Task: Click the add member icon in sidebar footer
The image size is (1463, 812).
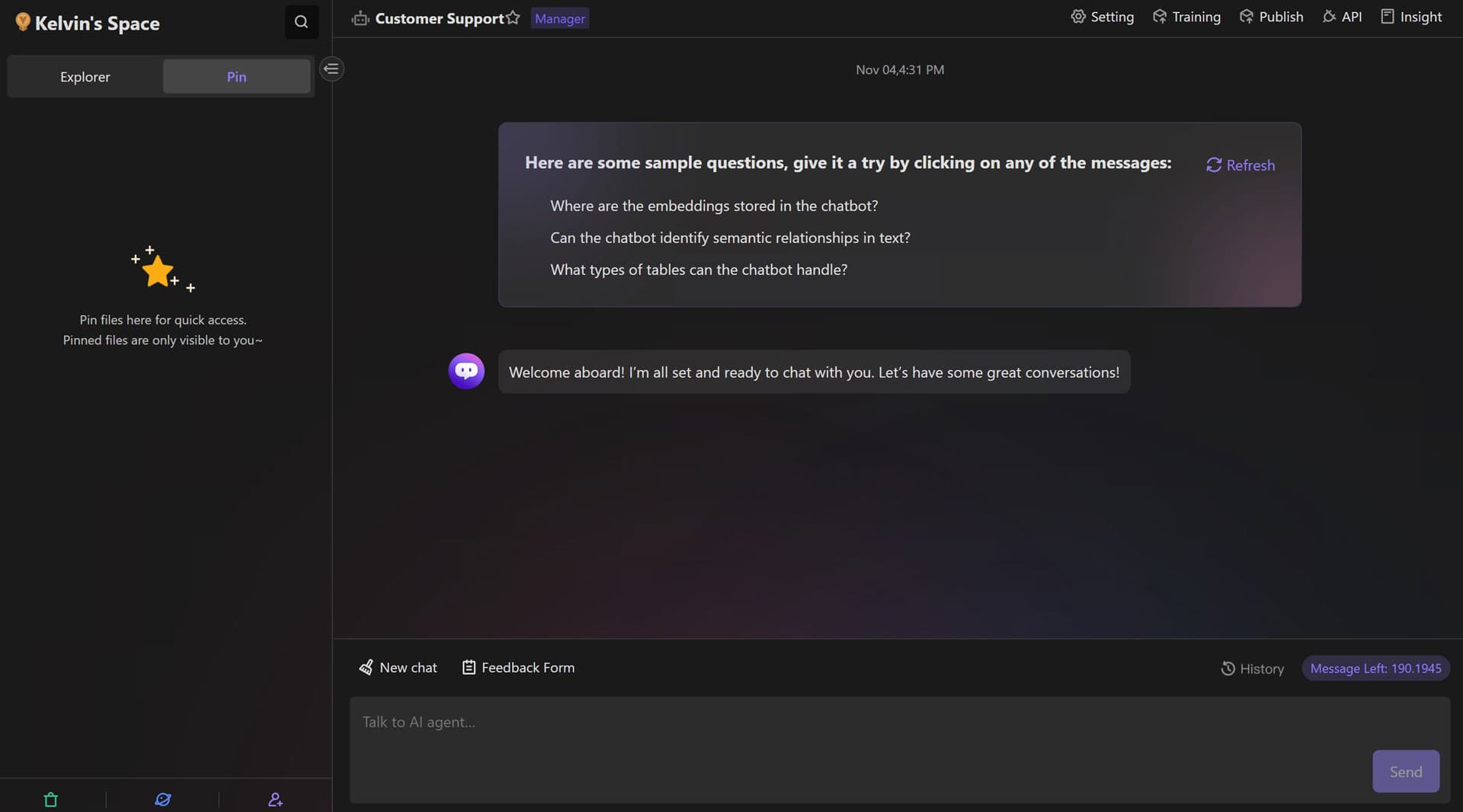Action: pos(275,800)
